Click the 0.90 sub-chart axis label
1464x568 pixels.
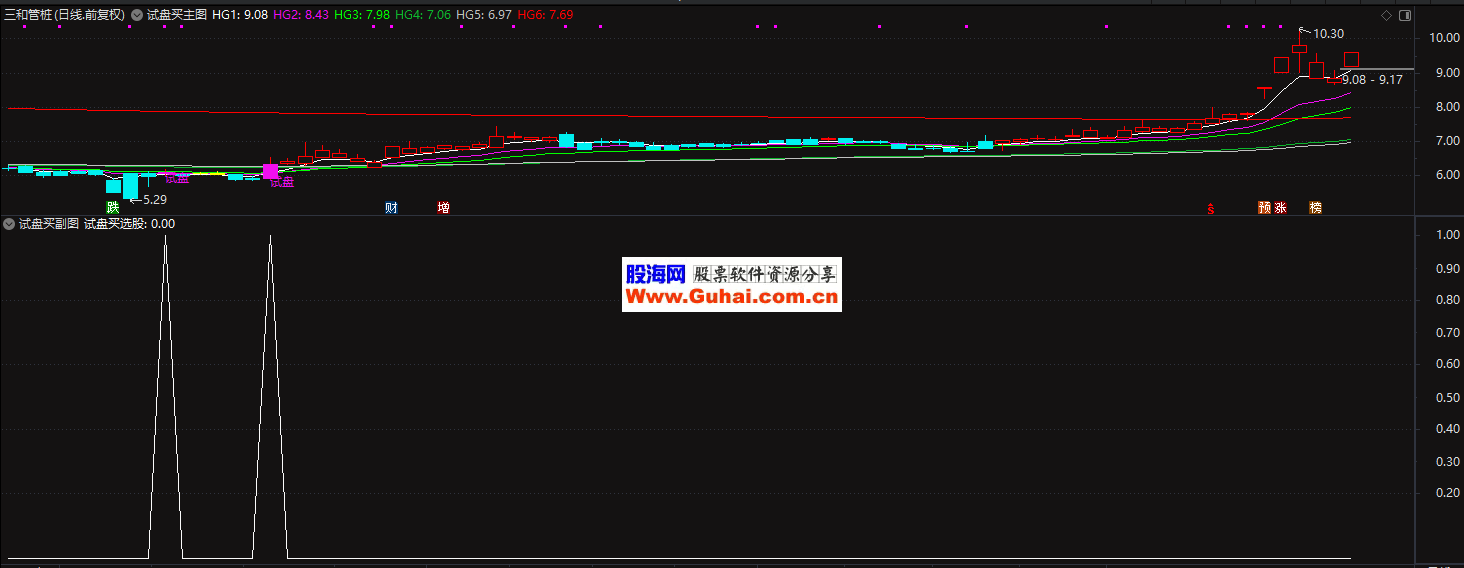coord(1448,268)
